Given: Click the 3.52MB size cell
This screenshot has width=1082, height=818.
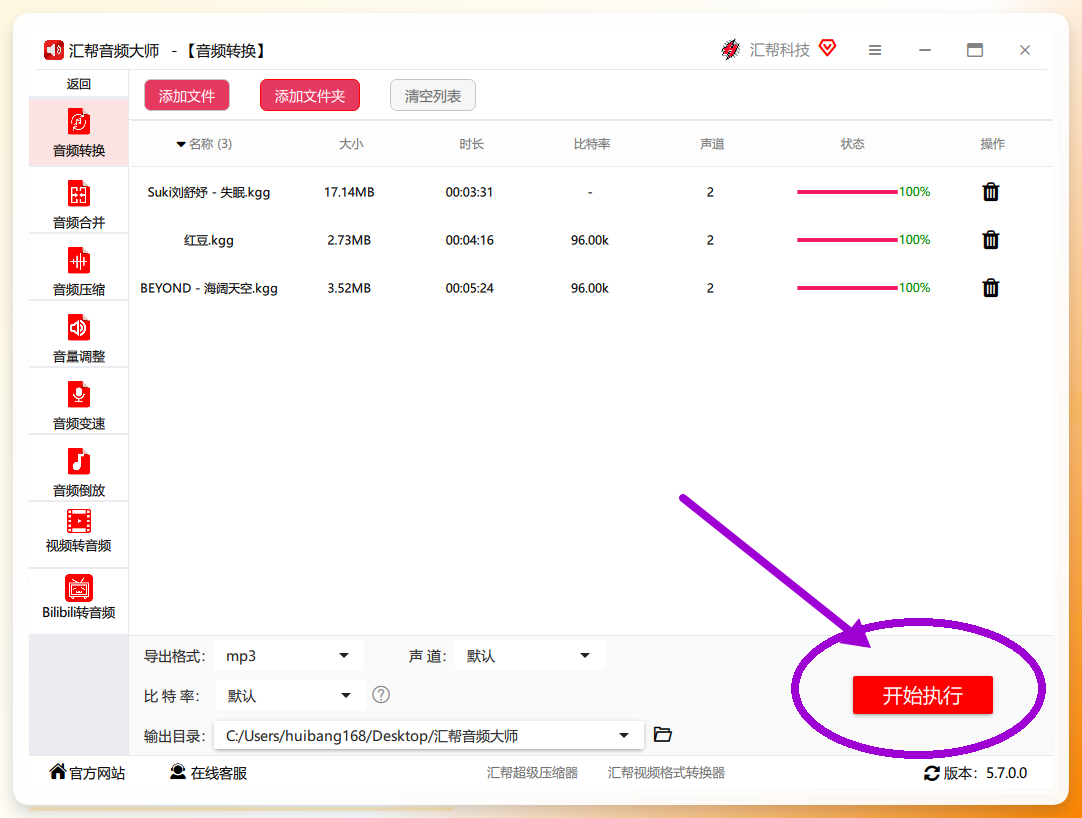Looking at the screenshot, I should 349,288.
